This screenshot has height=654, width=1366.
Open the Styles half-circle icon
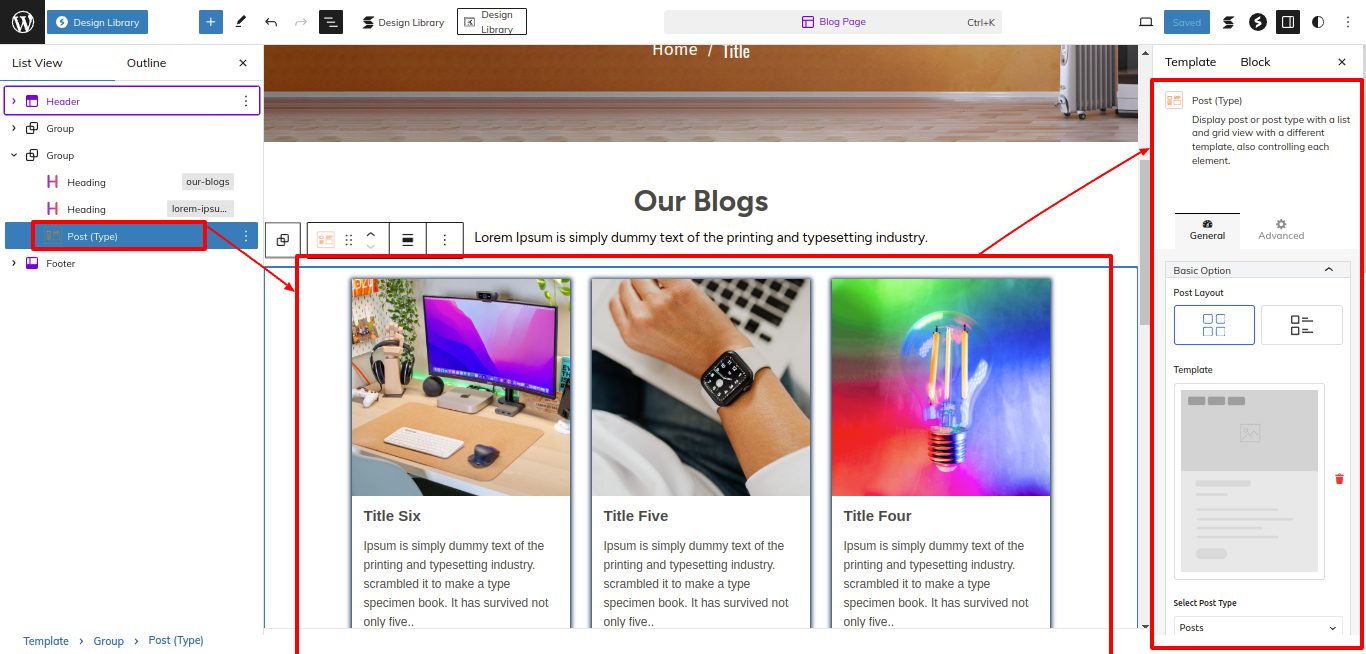coord(1318,22)
